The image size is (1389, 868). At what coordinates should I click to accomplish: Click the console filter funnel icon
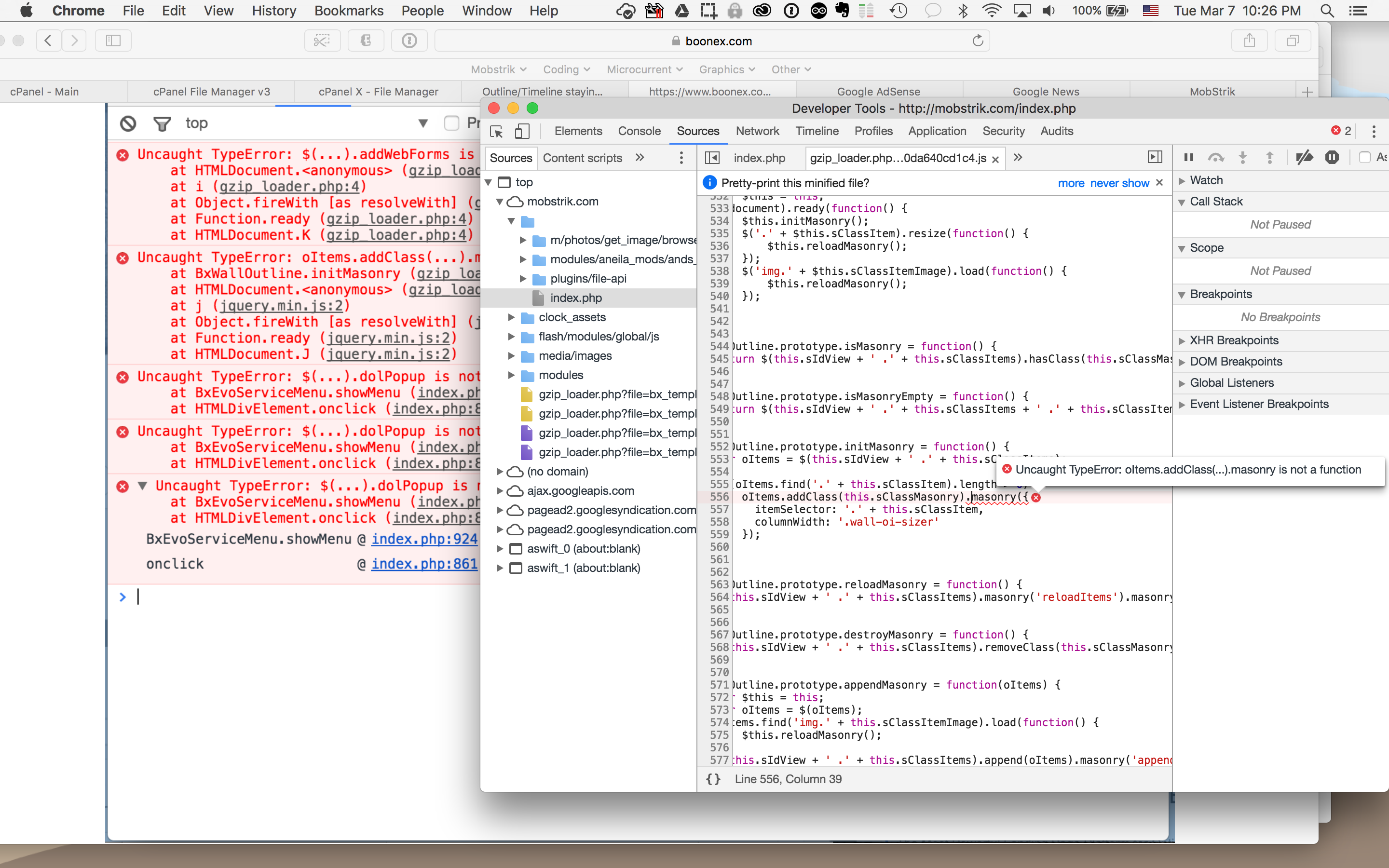162,123
